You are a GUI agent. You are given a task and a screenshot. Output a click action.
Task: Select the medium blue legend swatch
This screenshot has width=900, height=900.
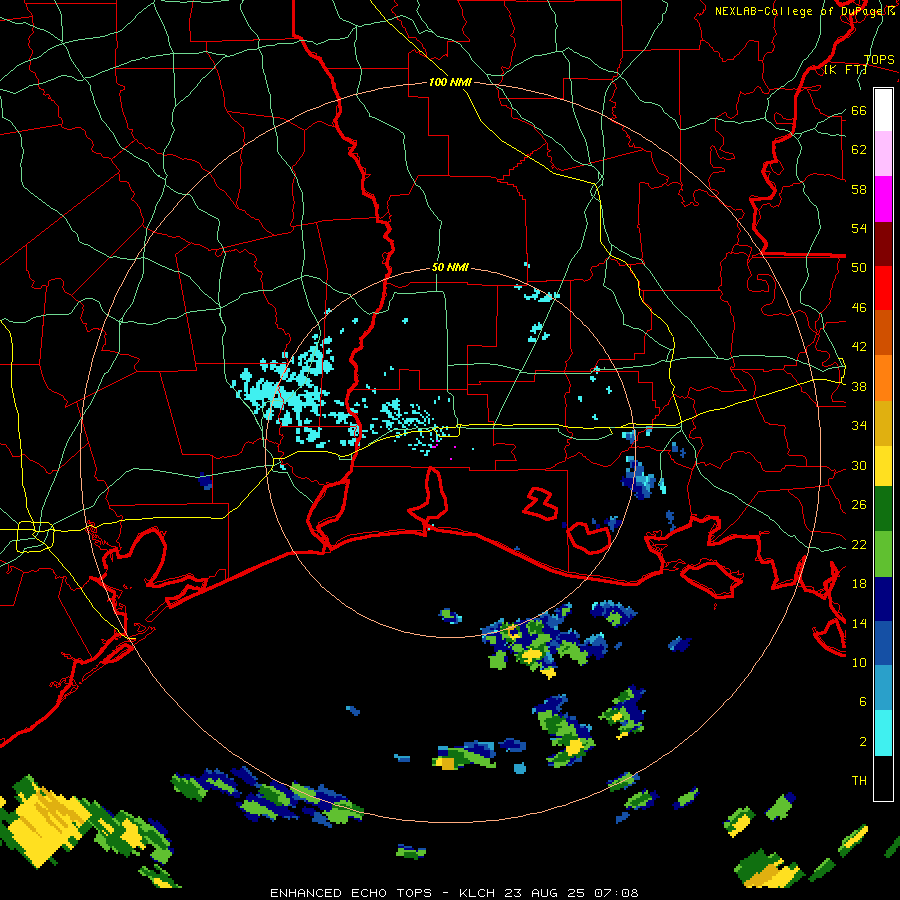point(883,644)
